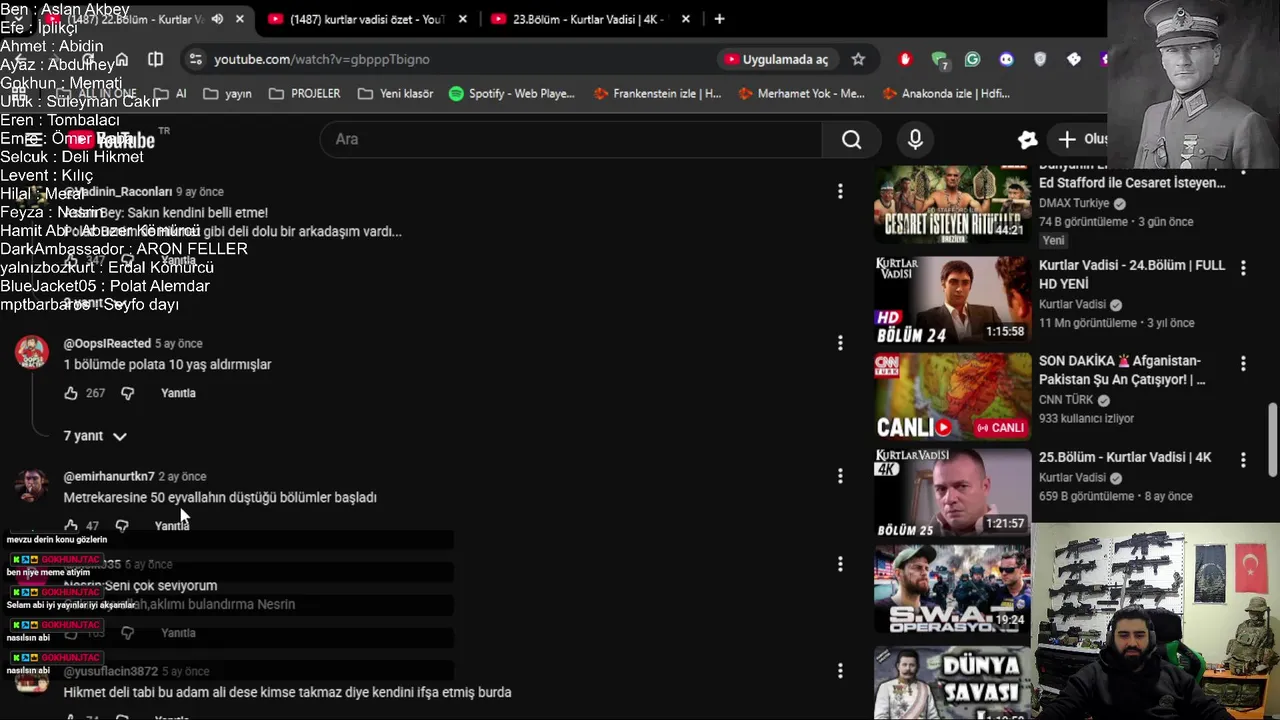Open the Anakonda izle bookmark

point(946,93)
